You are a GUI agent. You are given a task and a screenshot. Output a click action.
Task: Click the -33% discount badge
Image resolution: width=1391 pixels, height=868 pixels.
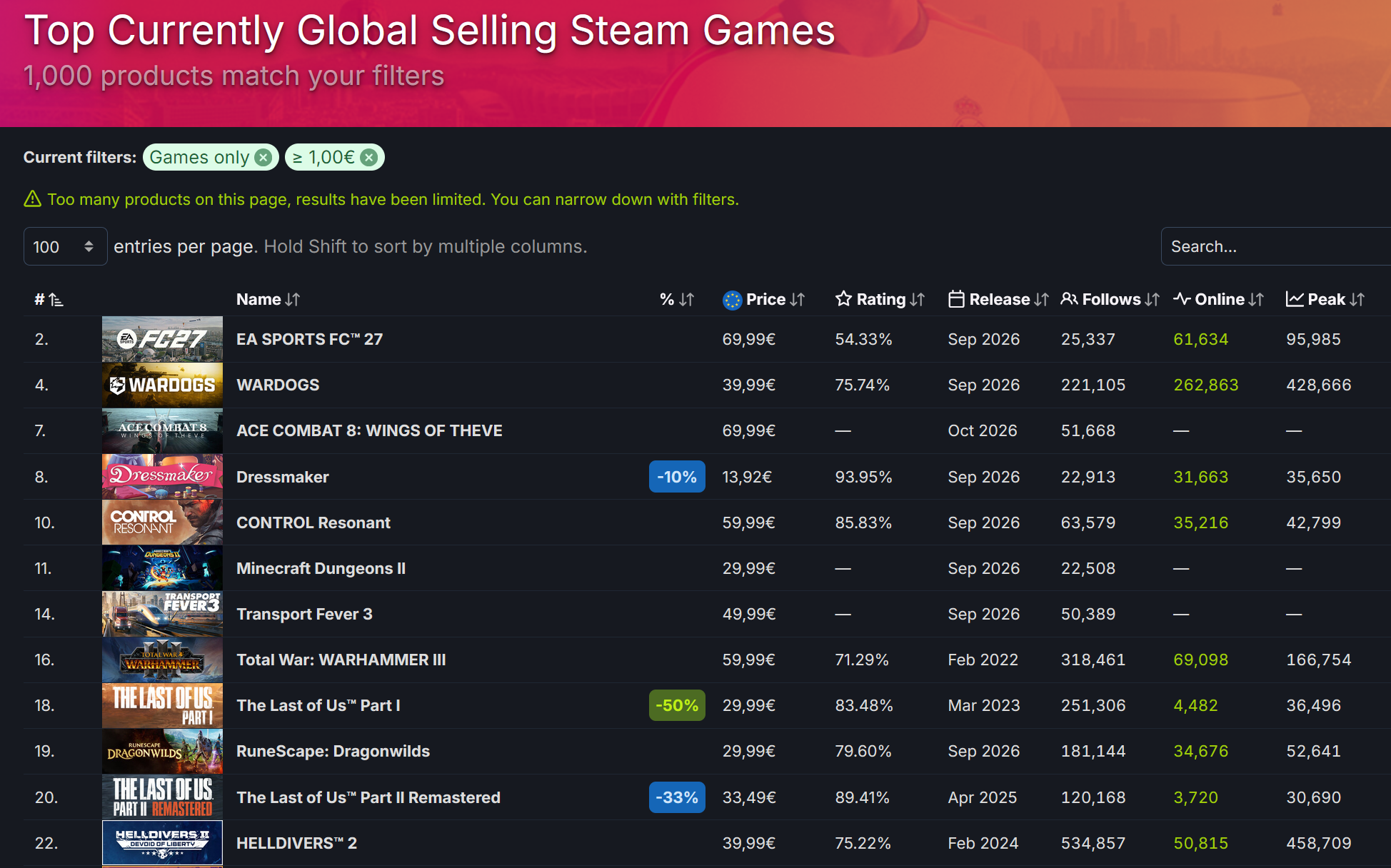click(677, 797)
